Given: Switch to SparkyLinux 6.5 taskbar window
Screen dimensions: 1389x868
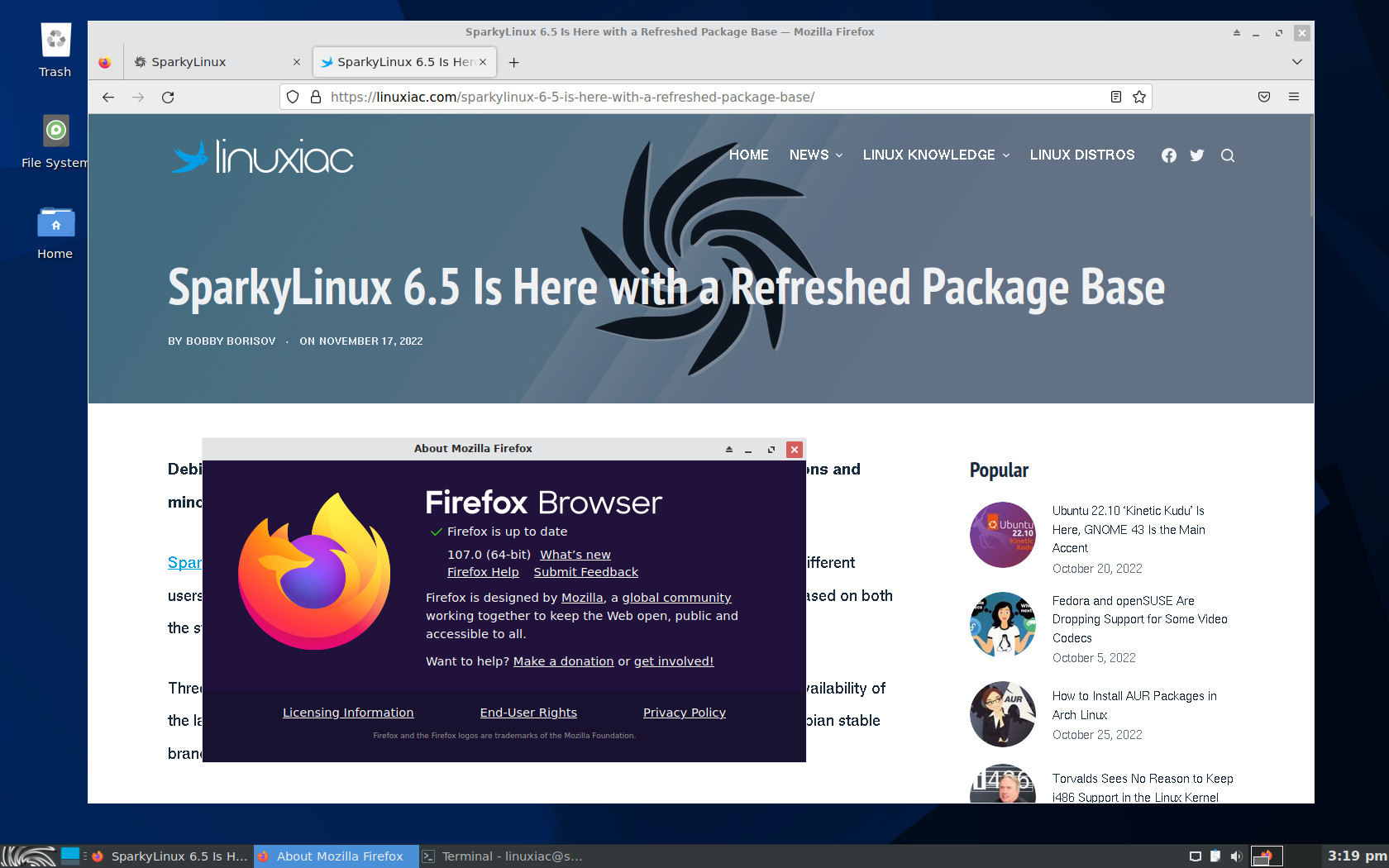Looking at the screenshot, I should tap(171, 856).
